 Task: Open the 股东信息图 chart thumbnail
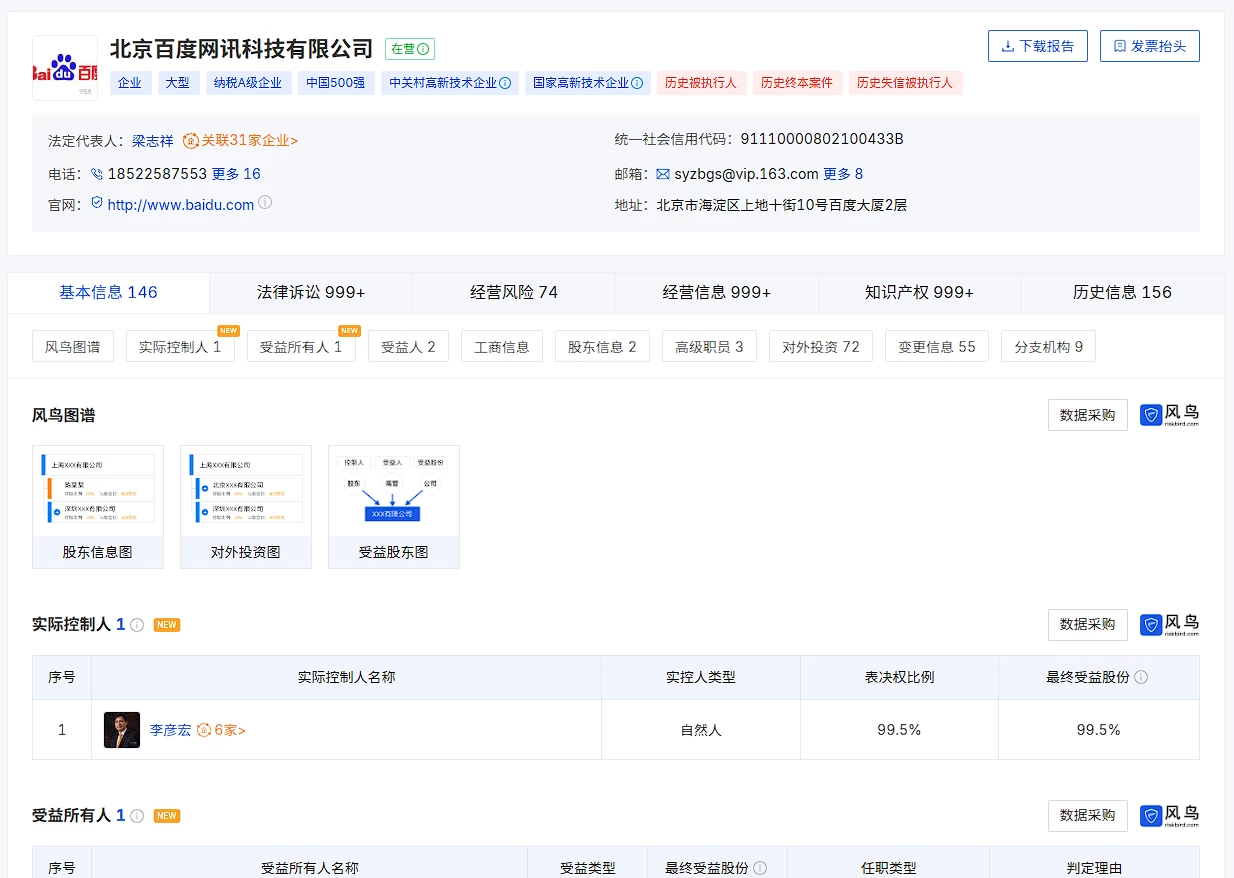click(98, 506)
